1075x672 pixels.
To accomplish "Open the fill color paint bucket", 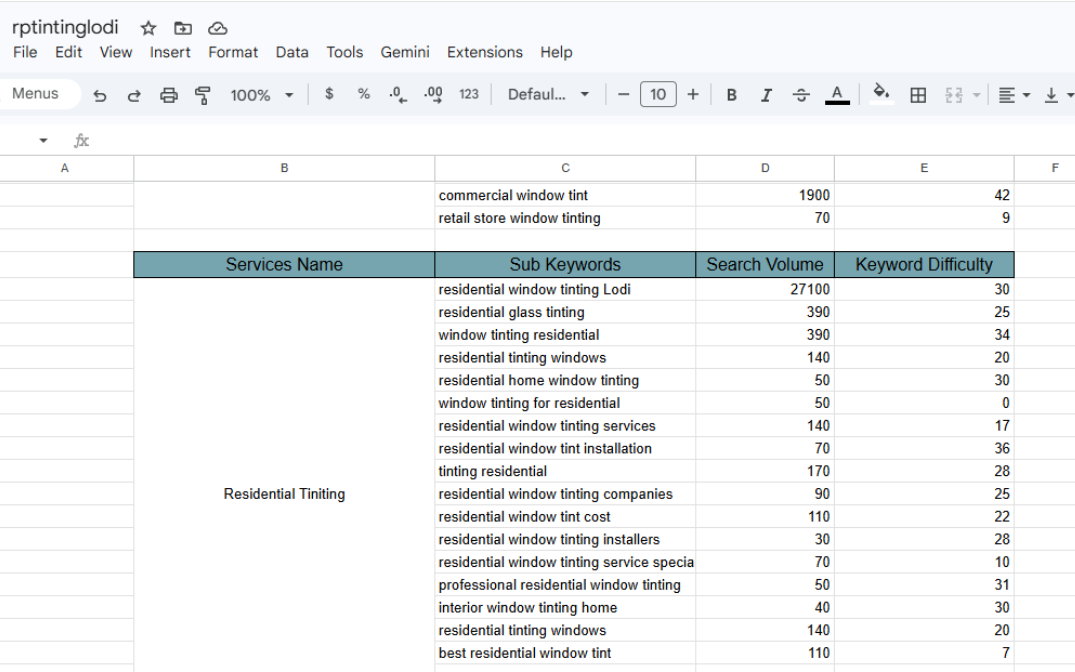I will coord(880,94).
